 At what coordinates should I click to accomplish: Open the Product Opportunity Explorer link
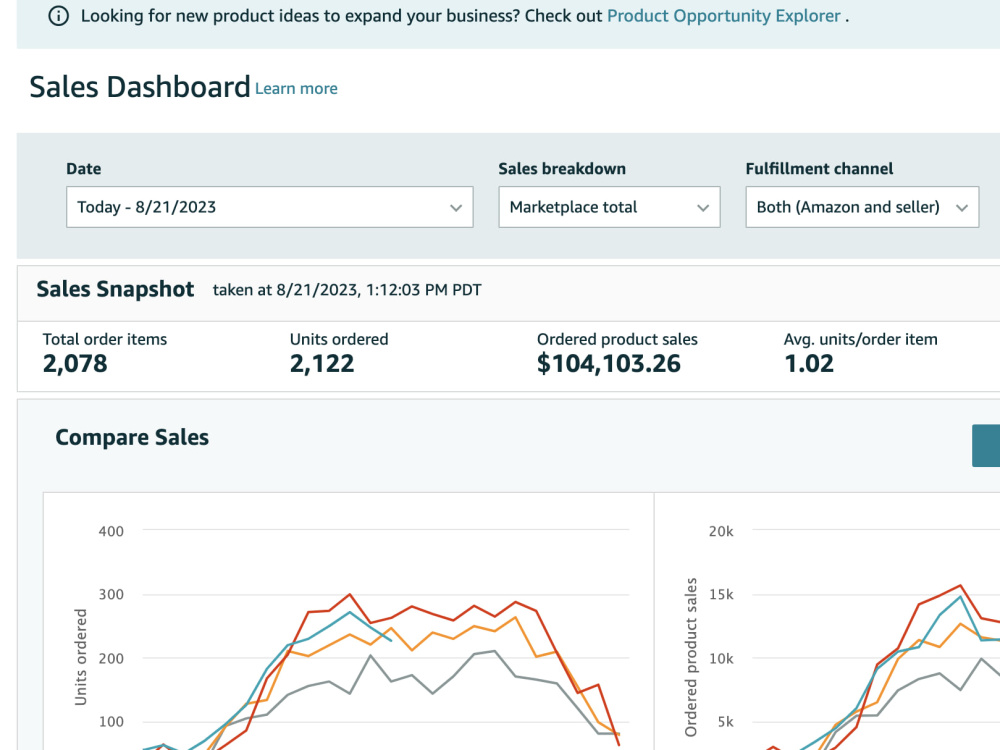click(723, 16)
